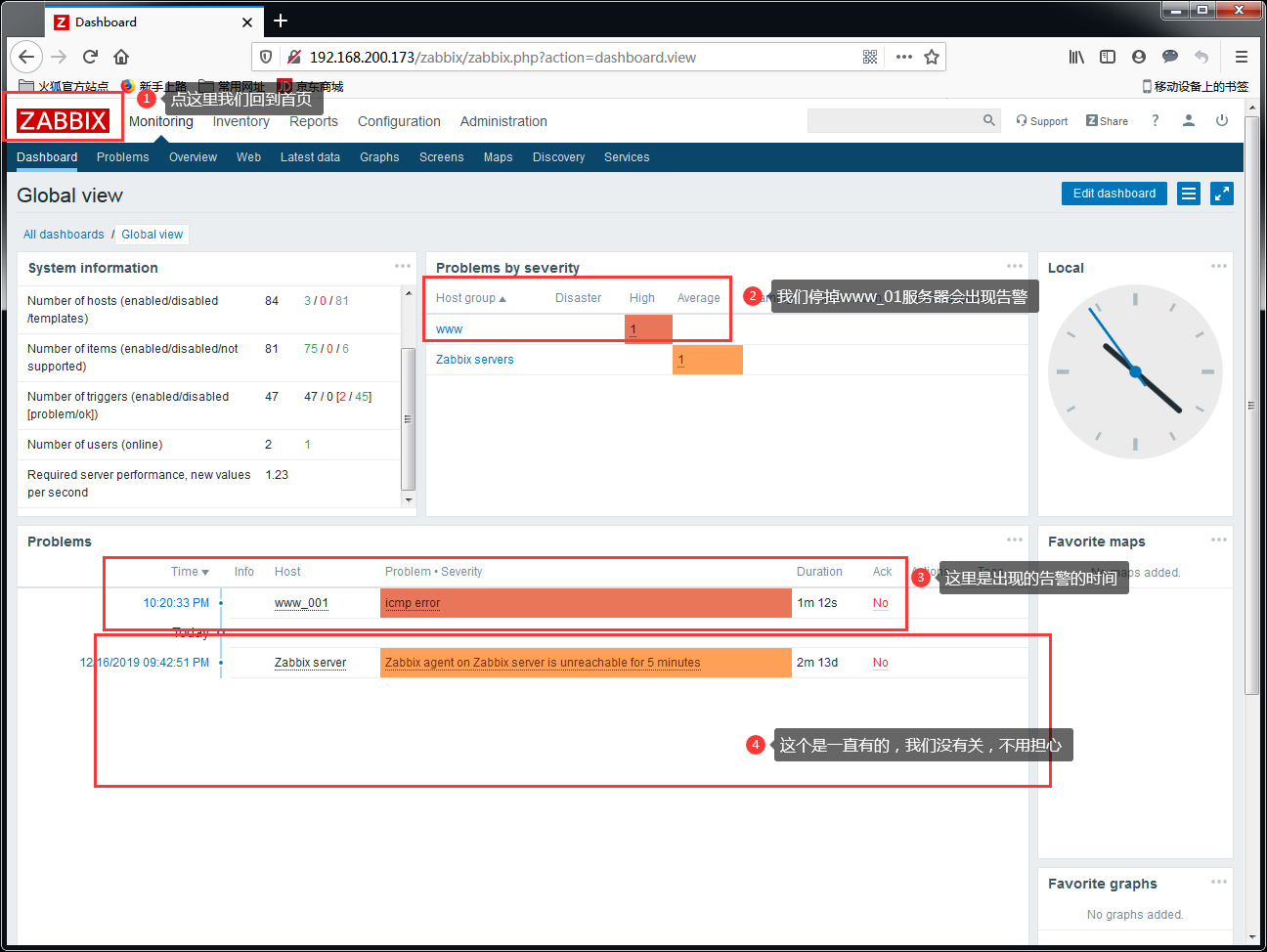Open the Zabbix Support link
Screen dimensions: 1267x952
click(x=1042, y=121)
